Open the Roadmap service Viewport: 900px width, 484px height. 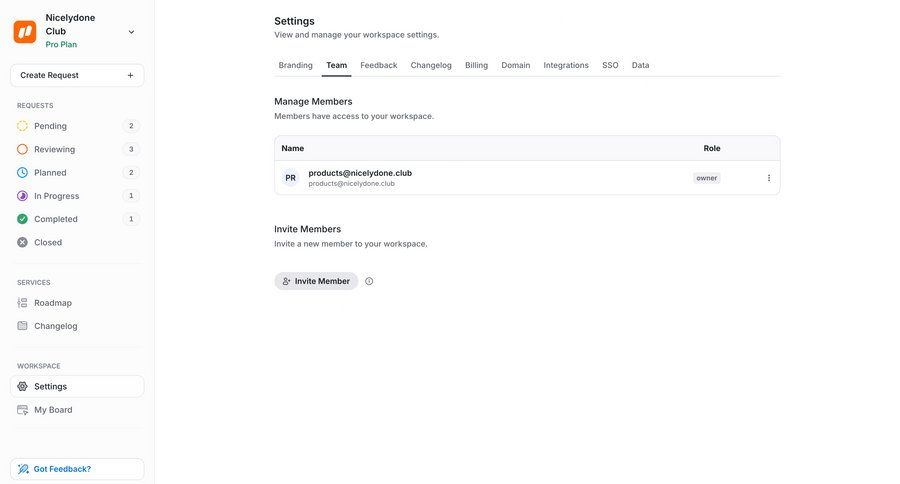click(x=52, y=303)
